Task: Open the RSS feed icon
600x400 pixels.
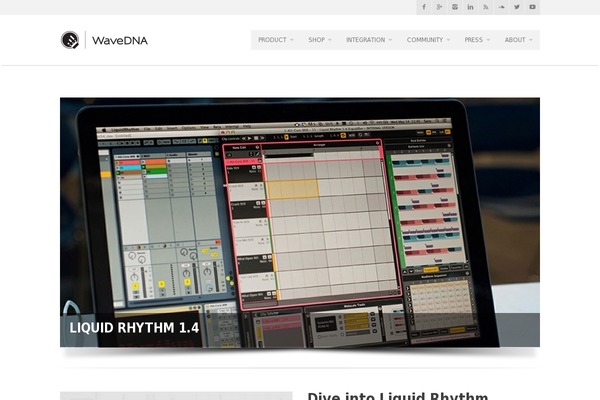Action: (x=486, y=7)
